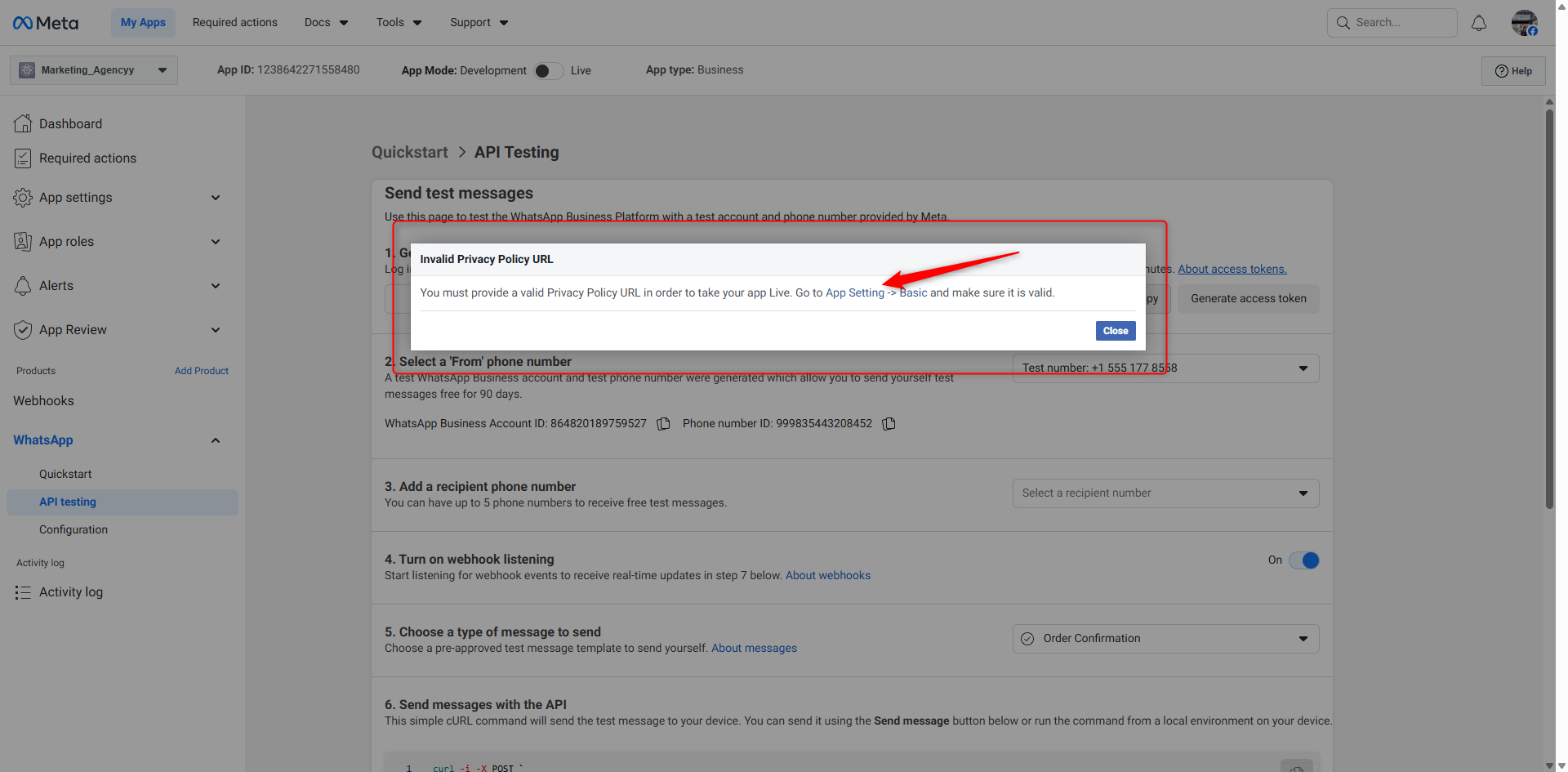Click Generate access token button
Screen dimensions: 1568x772
pos(1249,299)
